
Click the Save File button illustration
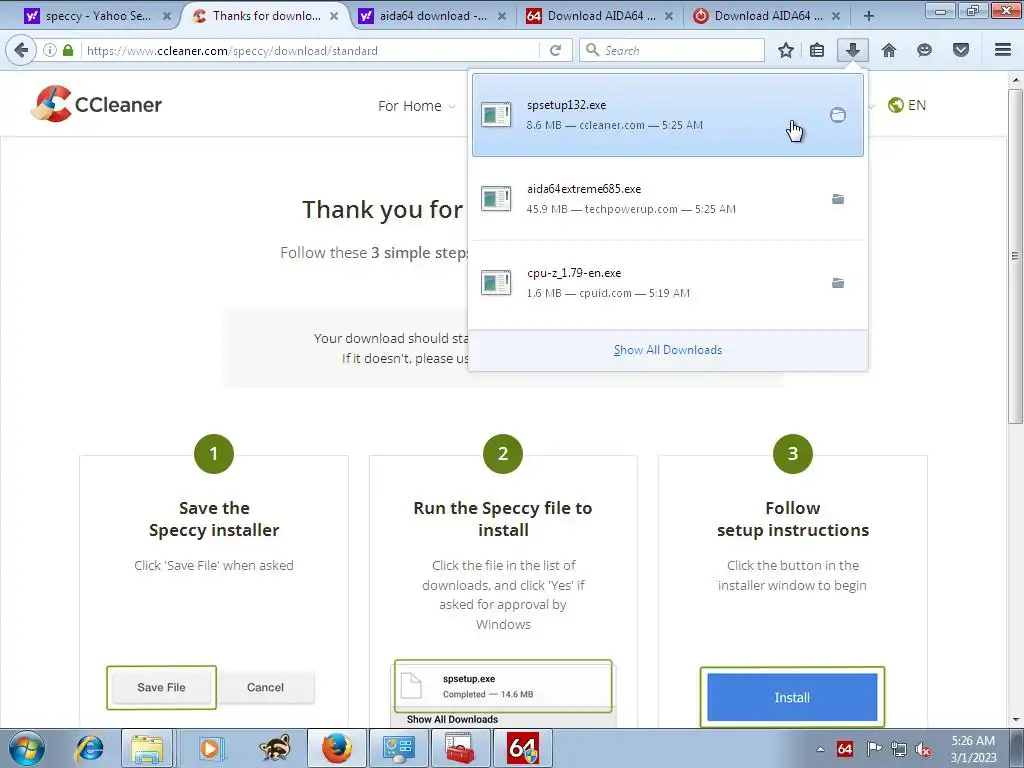point(161,687)
